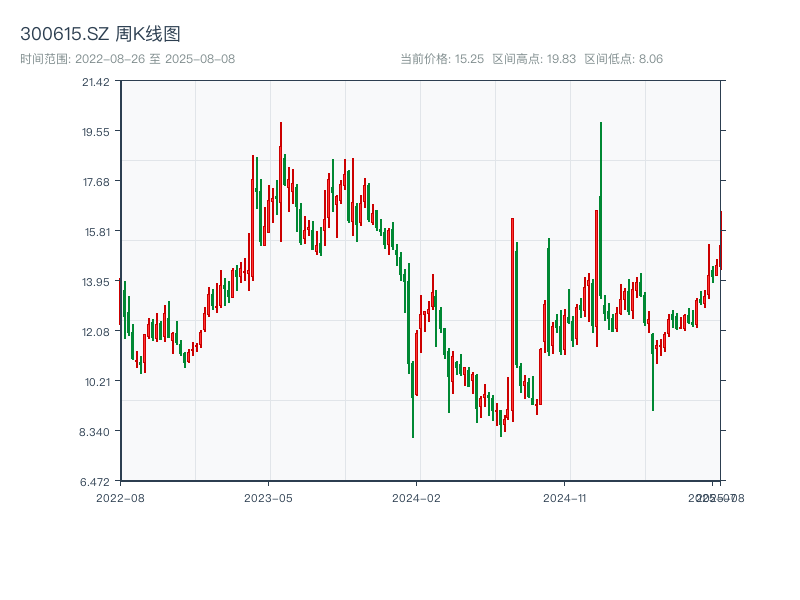The height and width of the screenshot is (600, 800).
Task: Click the y-axis value 10.21
Action: 97,382
